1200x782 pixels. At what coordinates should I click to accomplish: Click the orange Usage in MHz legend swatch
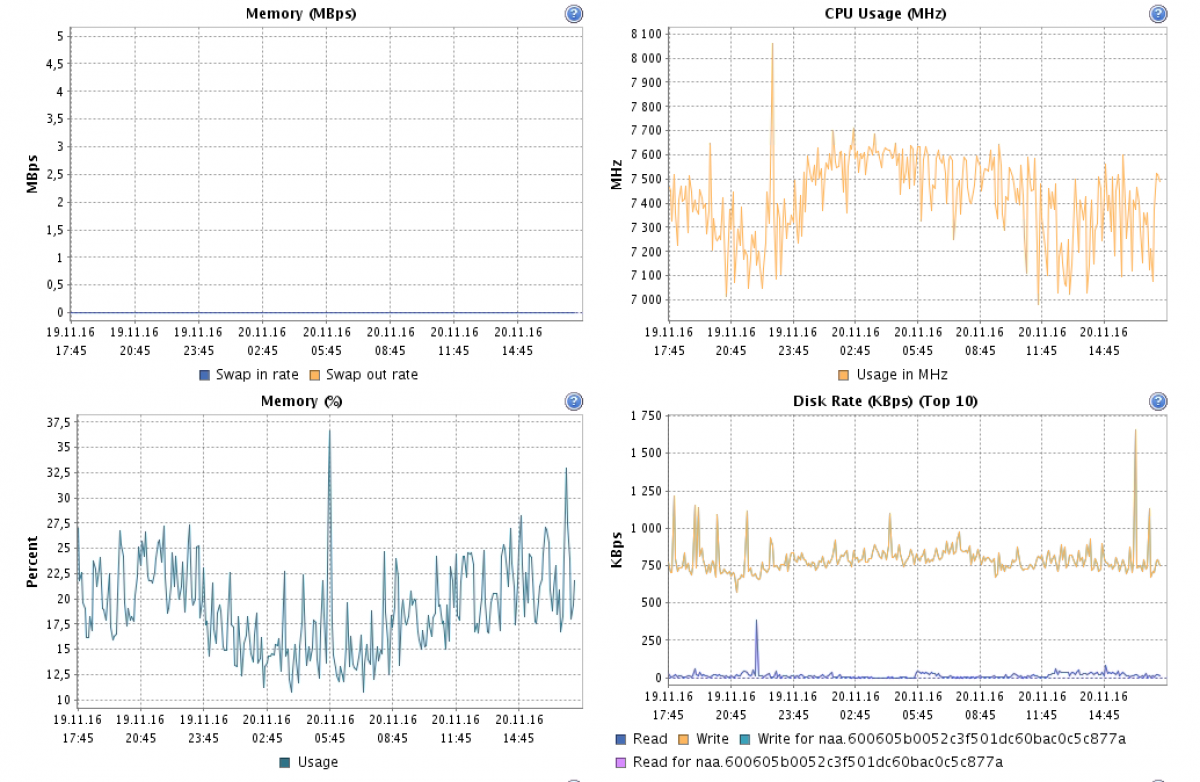[843, 375]
